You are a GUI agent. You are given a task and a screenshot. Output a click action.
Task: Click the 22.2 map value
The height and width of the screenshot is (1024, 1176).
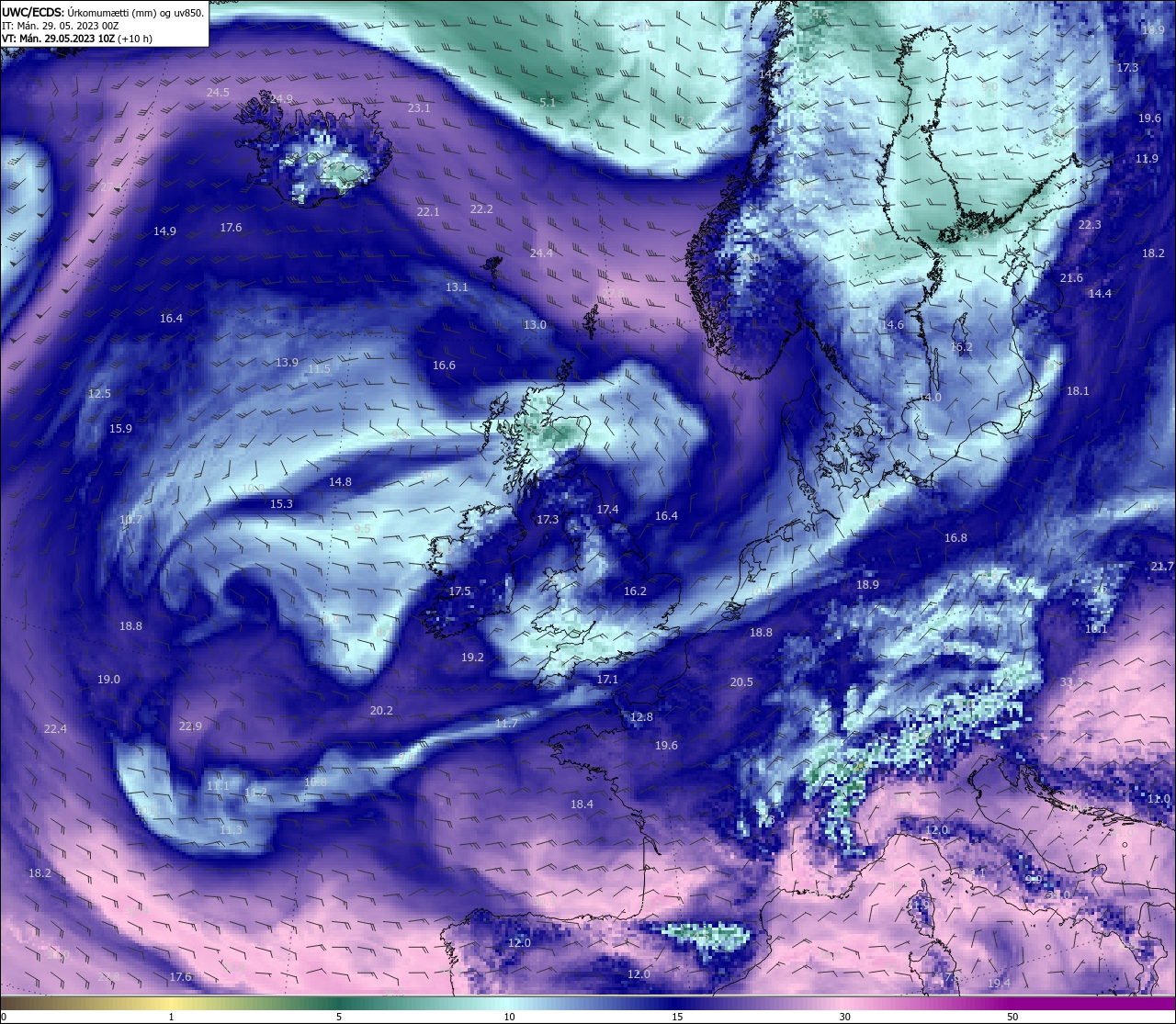(481, 208)
